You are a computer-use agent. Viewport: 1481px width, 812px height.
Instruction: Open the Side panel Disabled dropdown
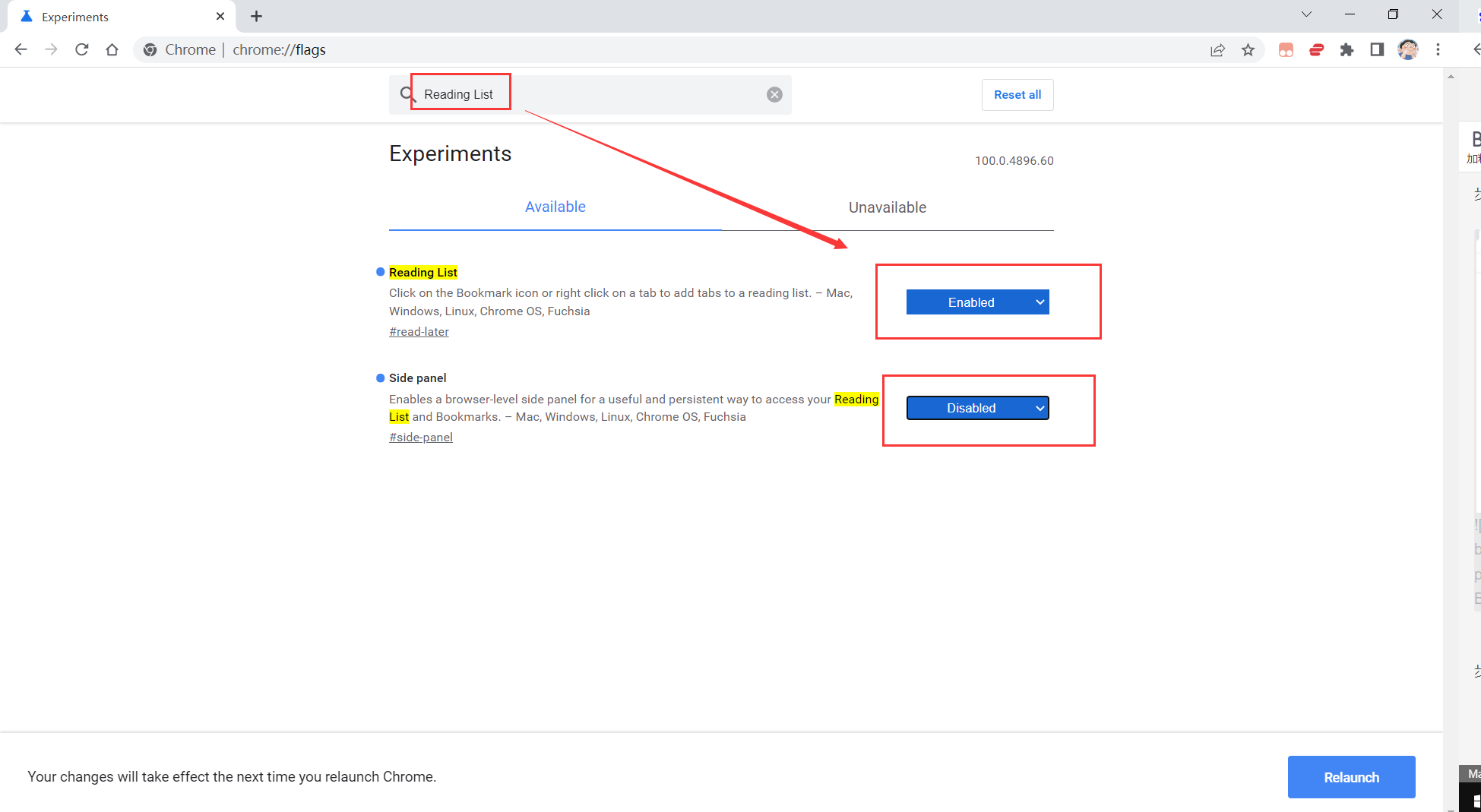(x=977, y=408)
